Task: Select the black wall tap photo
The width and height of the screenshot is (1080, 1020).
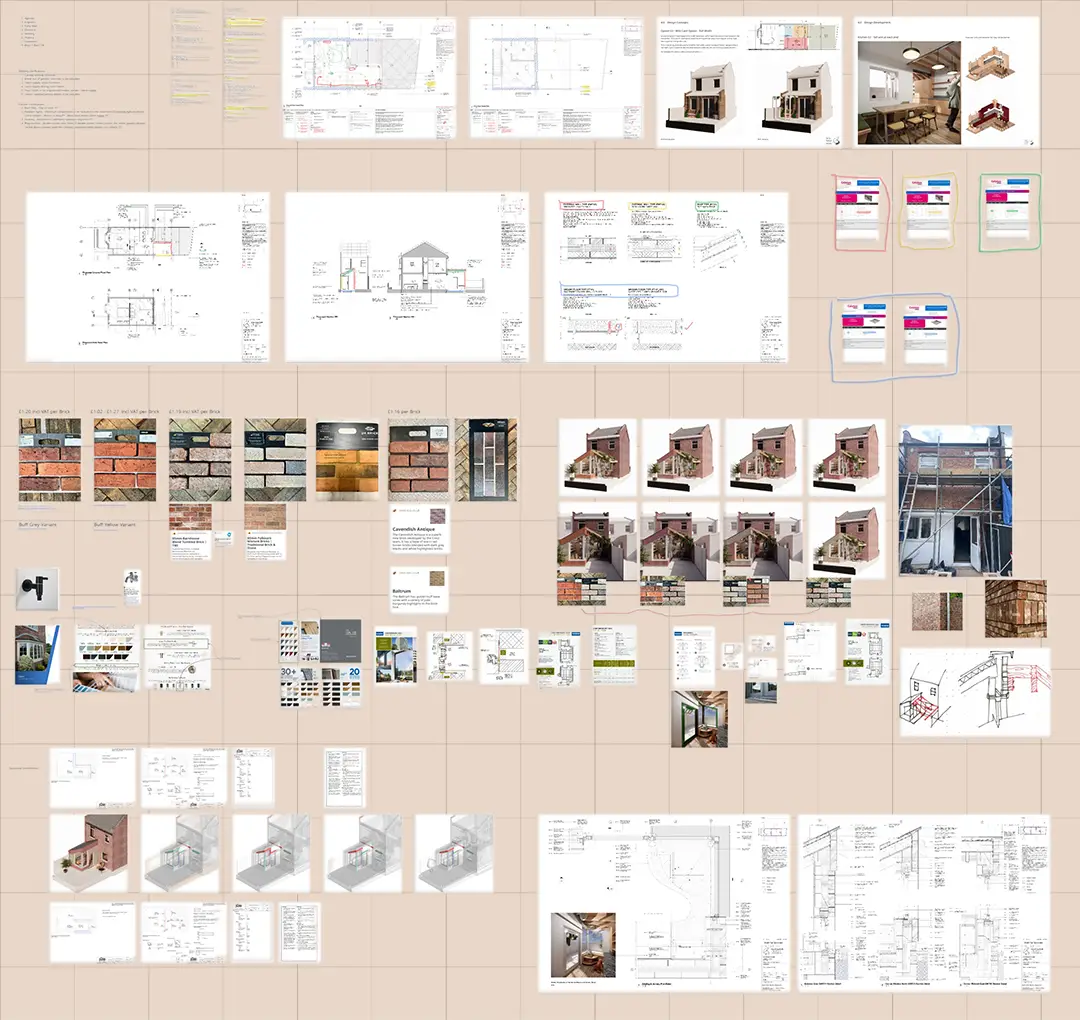Action: (x=37, y=589)
